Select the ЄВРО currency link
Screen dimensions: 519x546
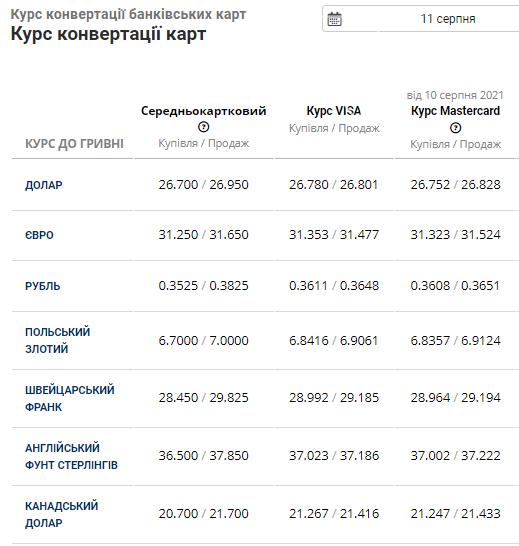39,235
